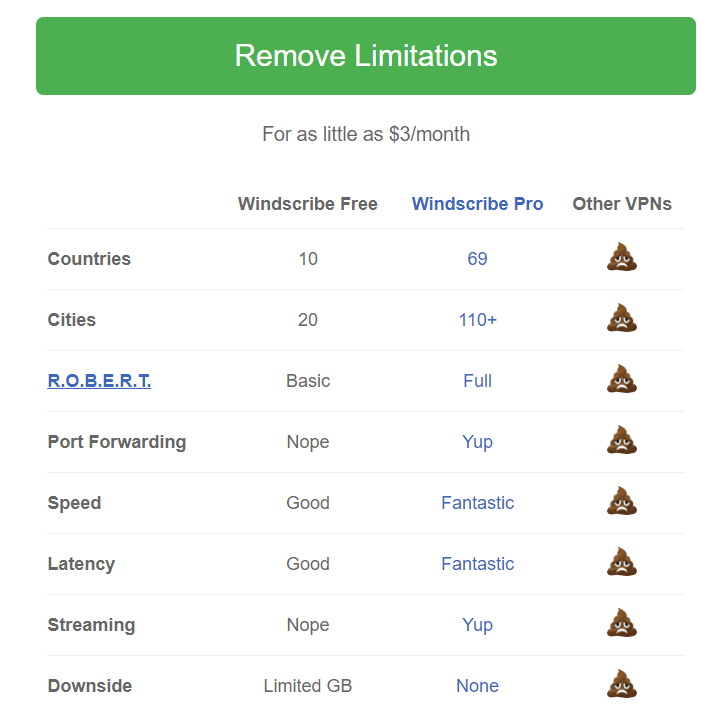Click the poop emoji in Streaming row
Screen dimensions: 709x710
tap(622, 624)
